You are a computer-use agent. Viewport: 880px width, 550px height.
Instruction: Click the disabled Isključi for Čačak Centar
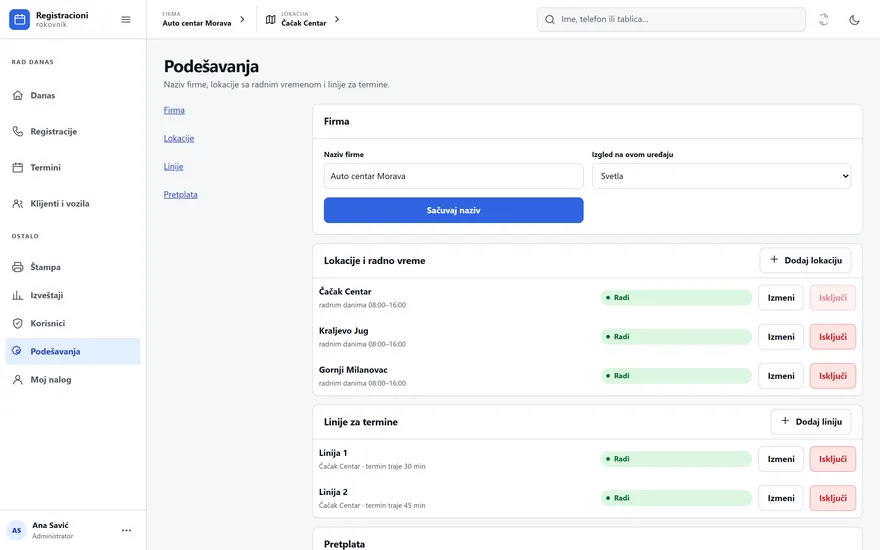(833, 297)
